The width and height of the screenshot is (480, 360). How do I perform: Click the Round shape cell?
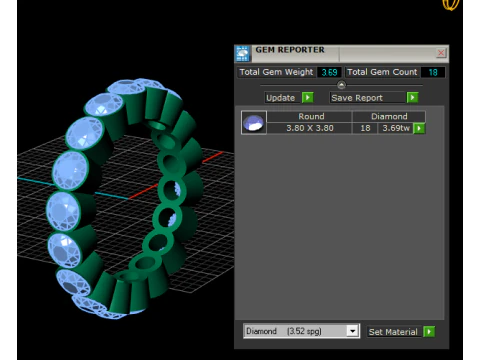click(310, 116)
